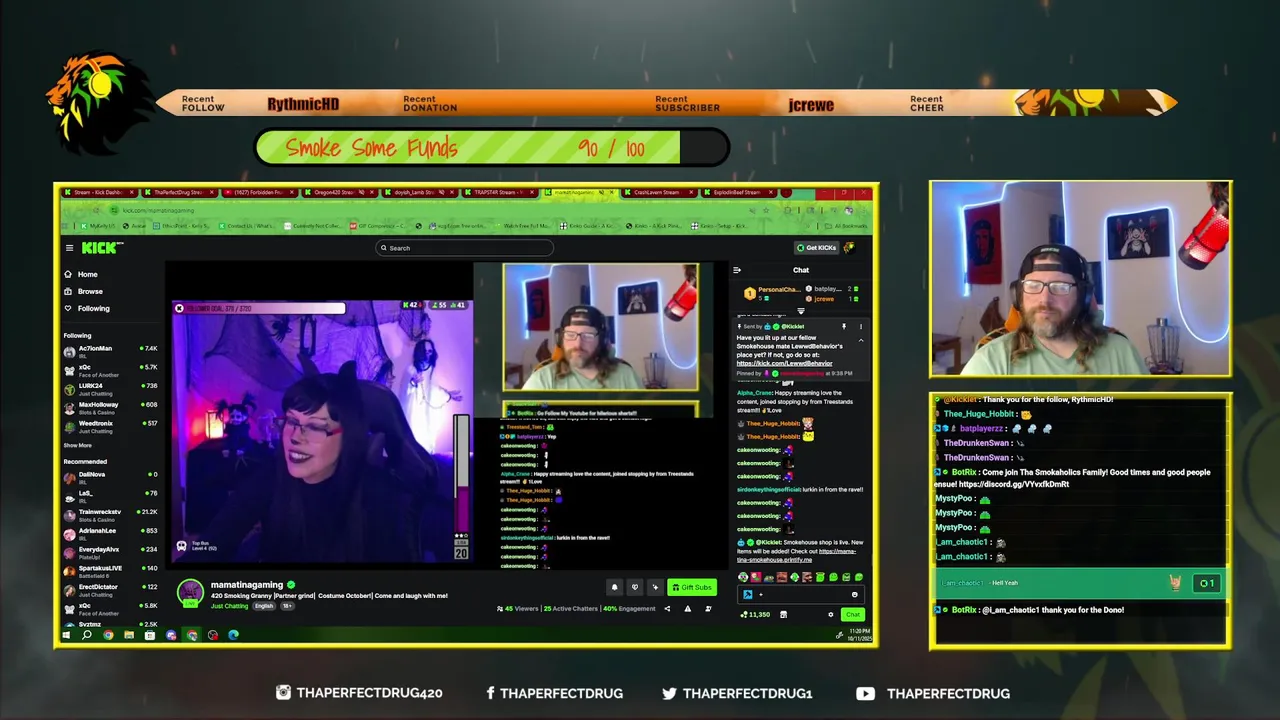Open Browse in the Kick sidebar
The width and height of the screenshot is (1280, 720).
coord(83,291)
